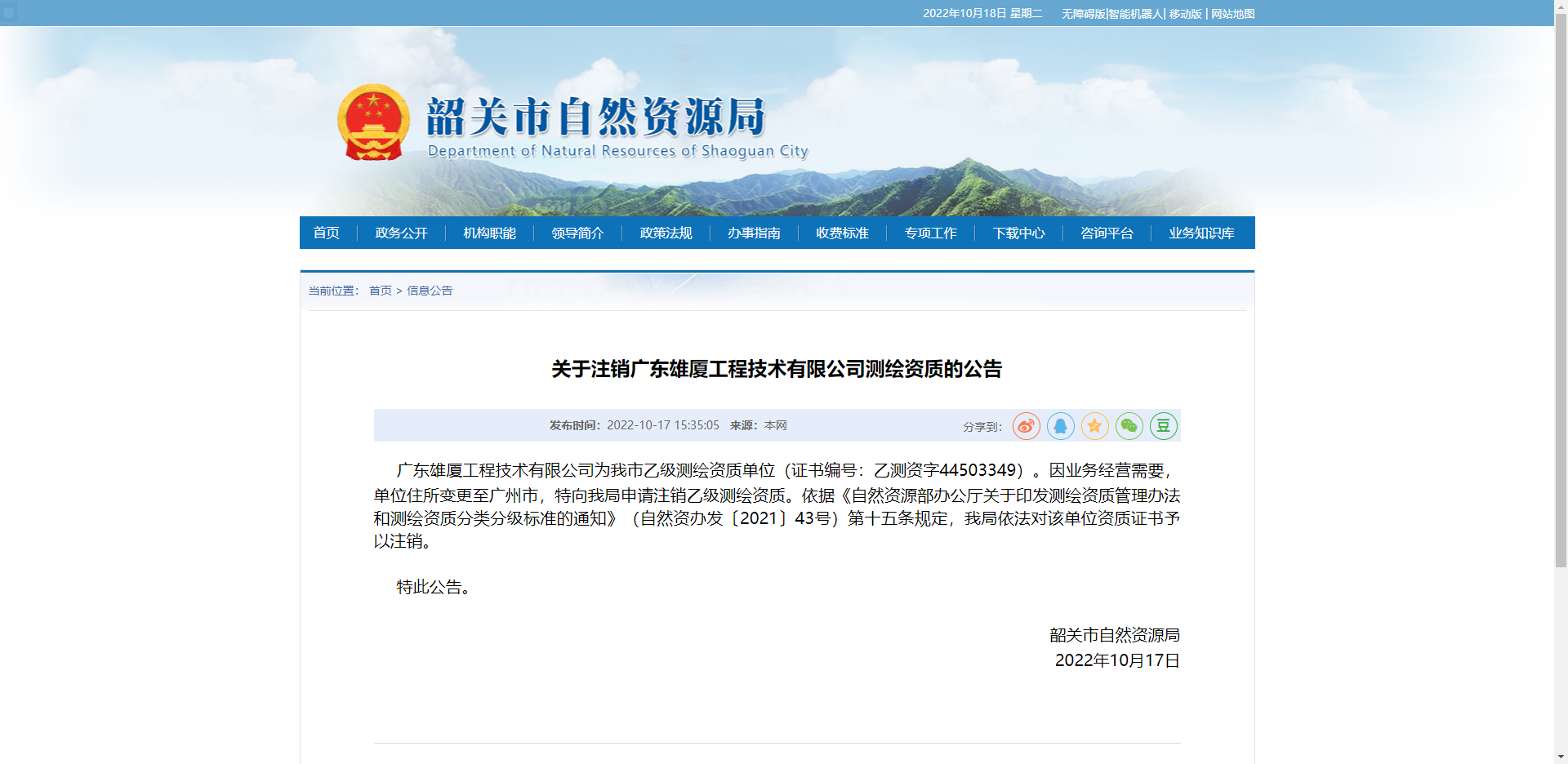Open the 智能机器人 link
This screenshot has width=1568, height=764.
click(1134, 14)
